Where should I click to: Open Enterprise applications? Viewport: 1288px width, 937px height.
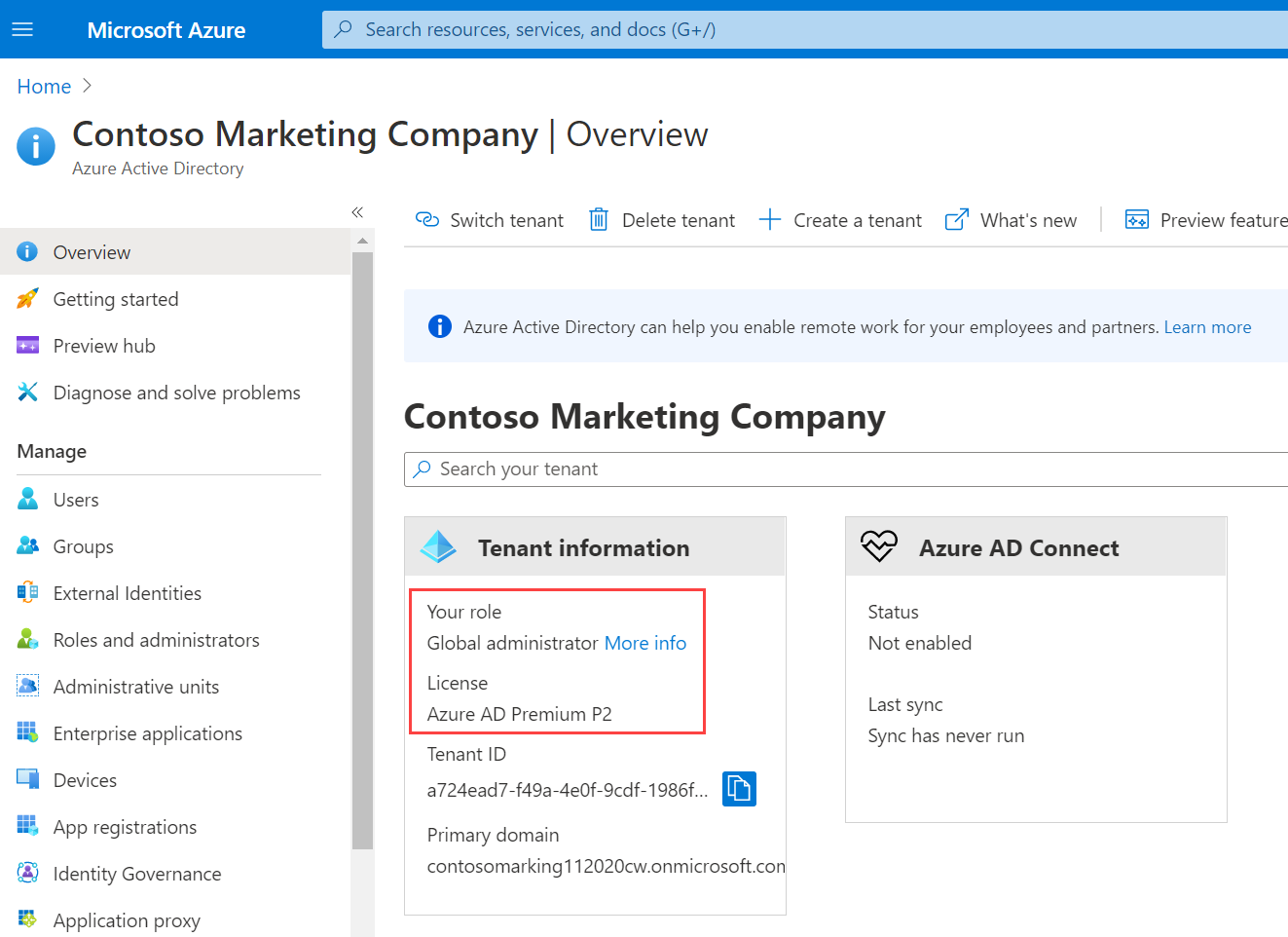[175, 733]
